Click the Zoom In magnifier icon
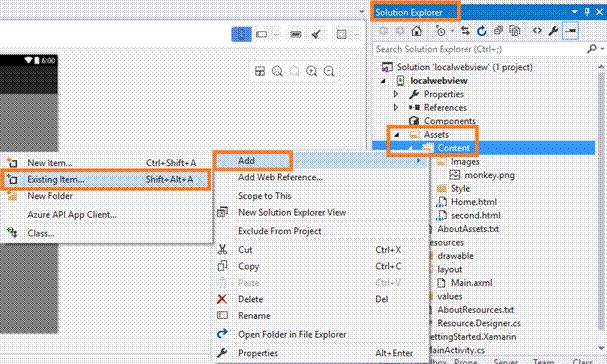 tap(312, 71)
